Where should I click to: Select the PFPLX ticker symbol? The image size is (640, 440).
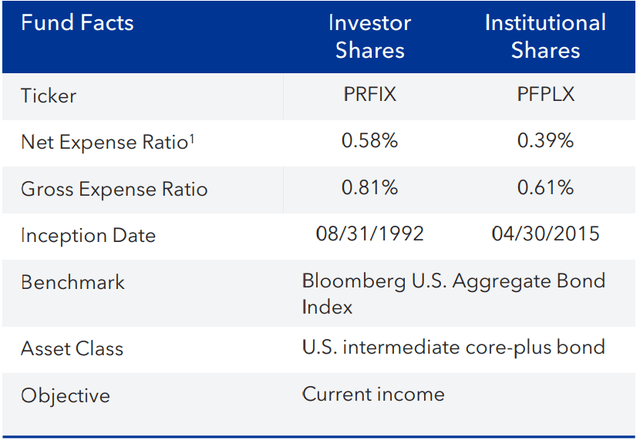pos(545,95)
